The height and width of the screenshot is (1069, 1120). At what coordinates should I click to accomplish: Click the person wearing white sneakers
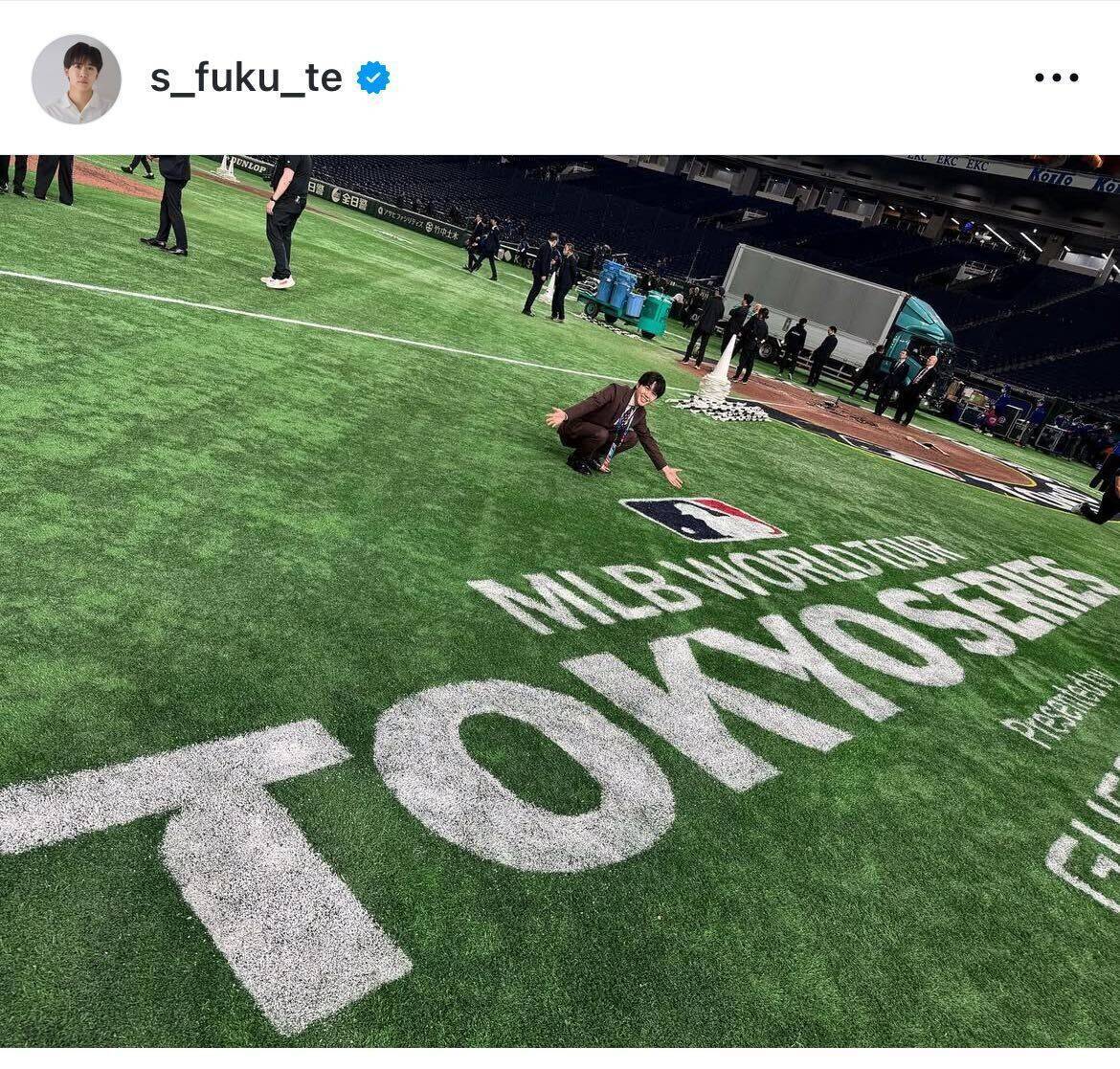coord(286,221)
